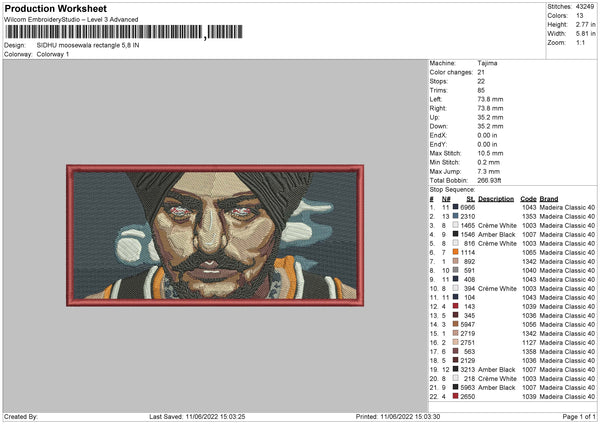Pick the brown swatch in stop 14
Viewport: 600px width, 424px height.
[x=455, y=324]
